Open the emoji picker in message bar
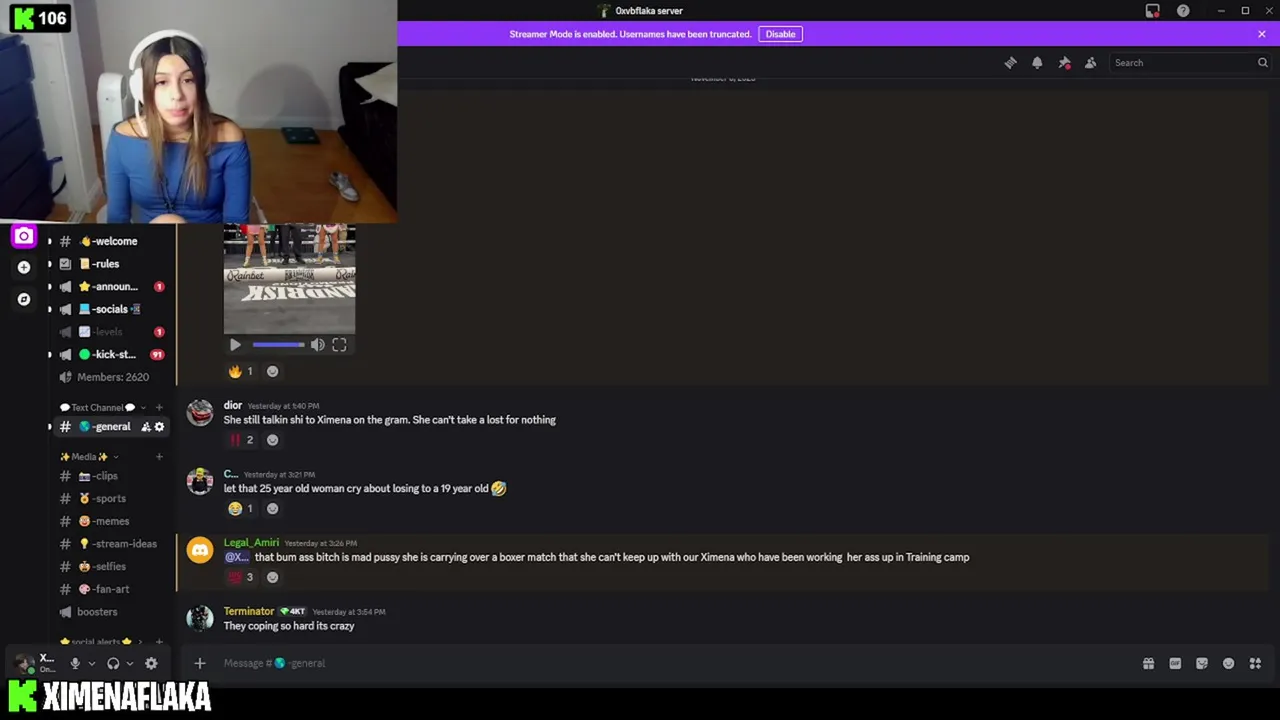 pos(1228,663)
